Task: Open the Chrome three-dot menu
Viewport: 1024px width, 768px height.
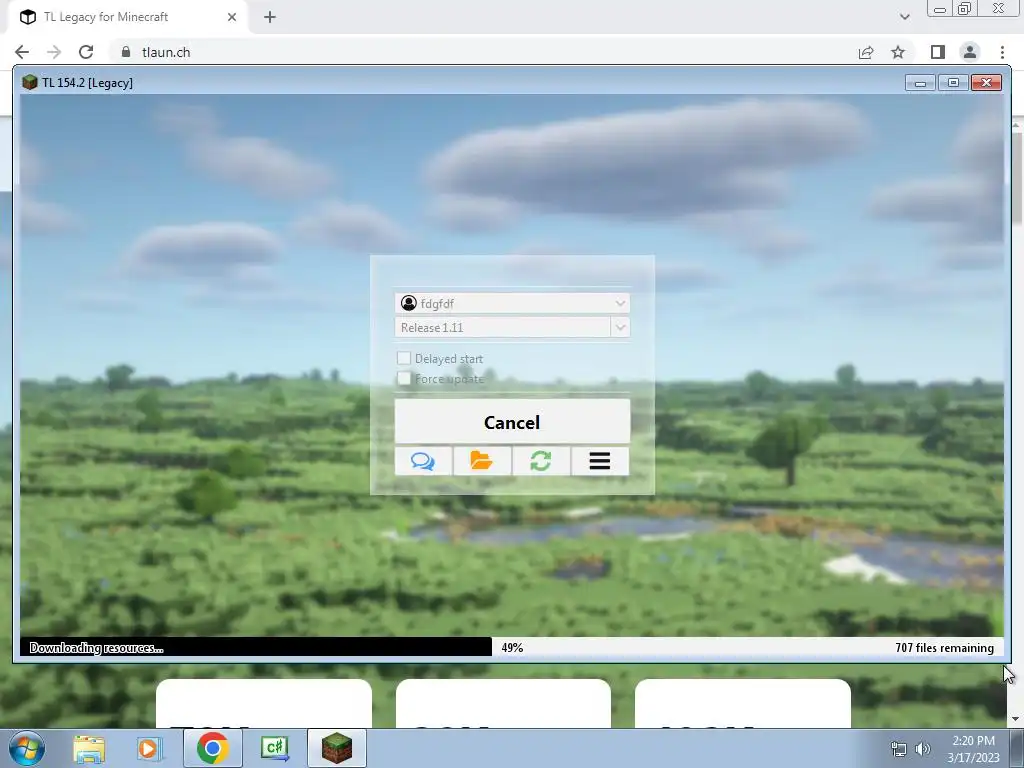Action: (x=1002, y=52)
